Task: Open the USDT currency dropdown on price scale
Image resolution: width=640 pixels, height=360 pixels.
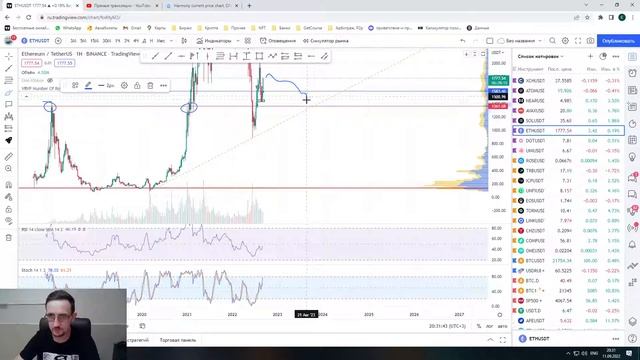Action: 498,53
